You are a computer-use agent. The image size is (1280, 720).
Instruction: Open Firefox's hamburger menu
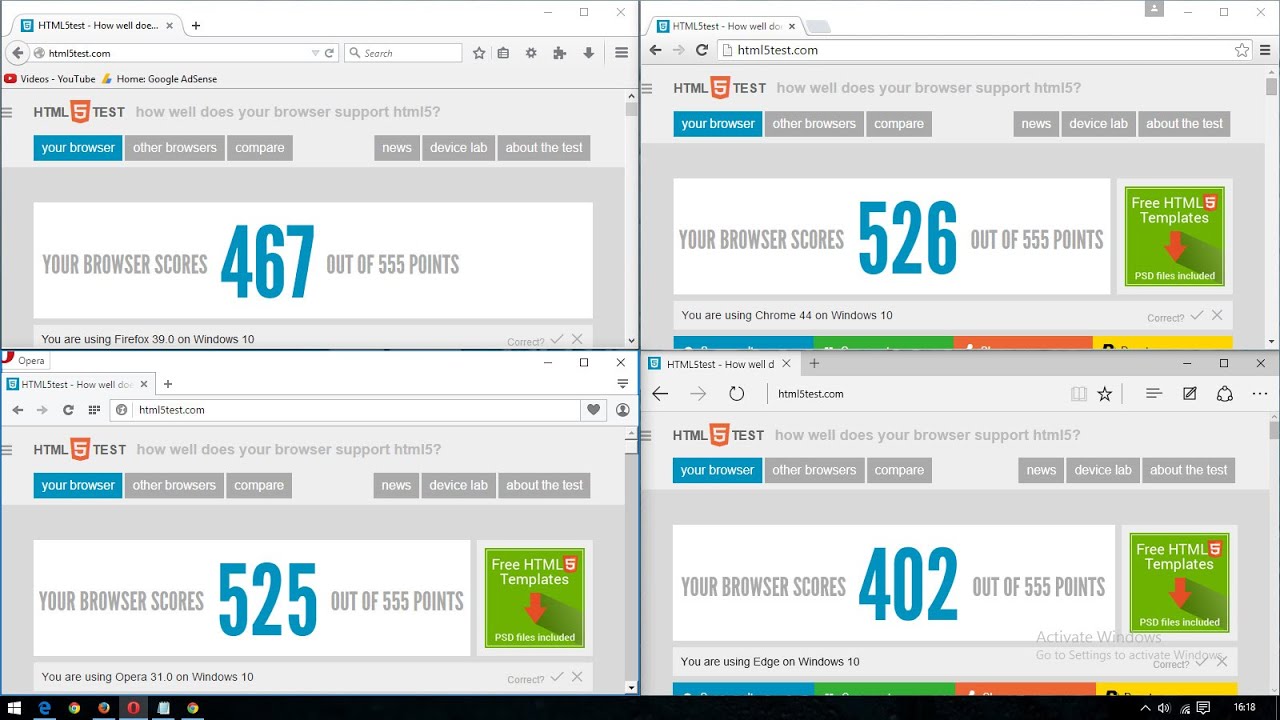(x=621, y=53)
